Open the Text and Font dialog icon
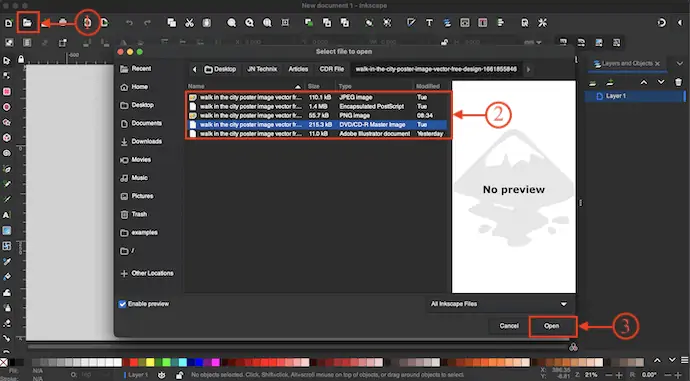This screenshot has width=690, height=381. [429, 23]
